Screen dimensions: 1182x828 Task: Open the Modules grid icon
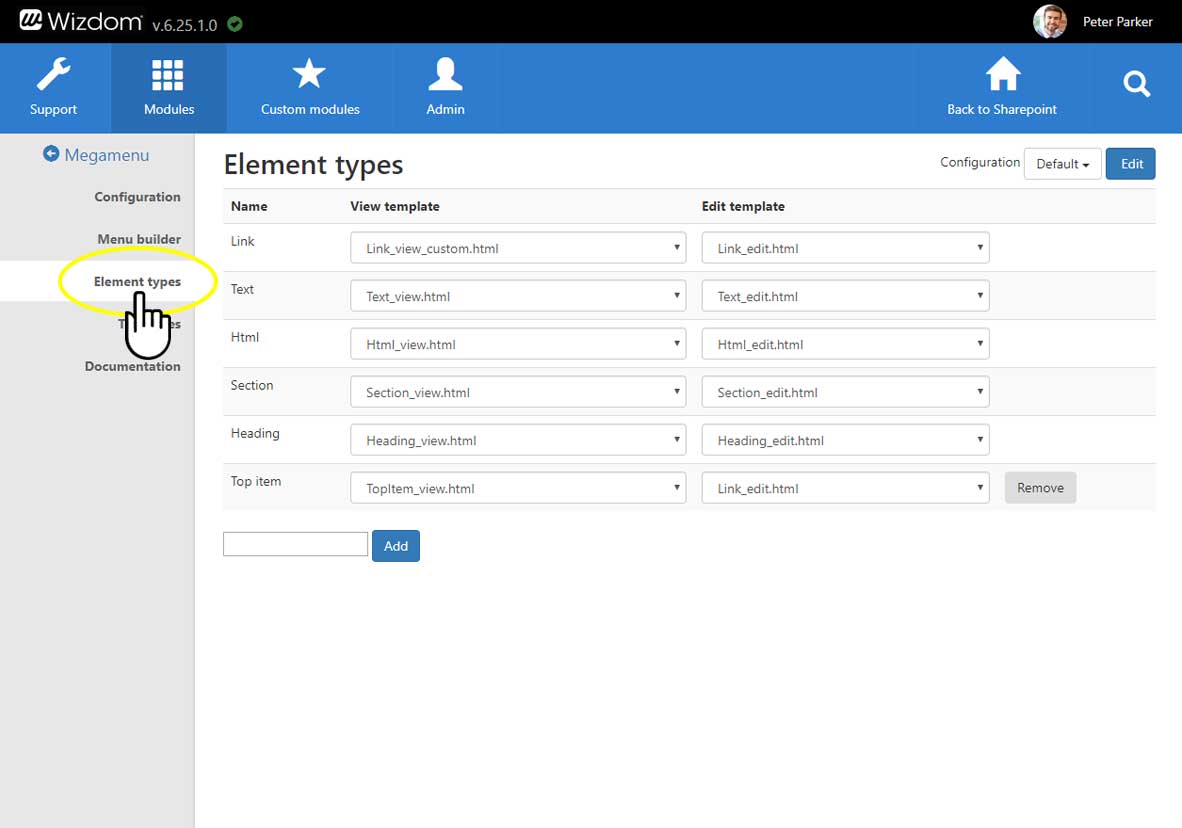(x=168, y=75)
